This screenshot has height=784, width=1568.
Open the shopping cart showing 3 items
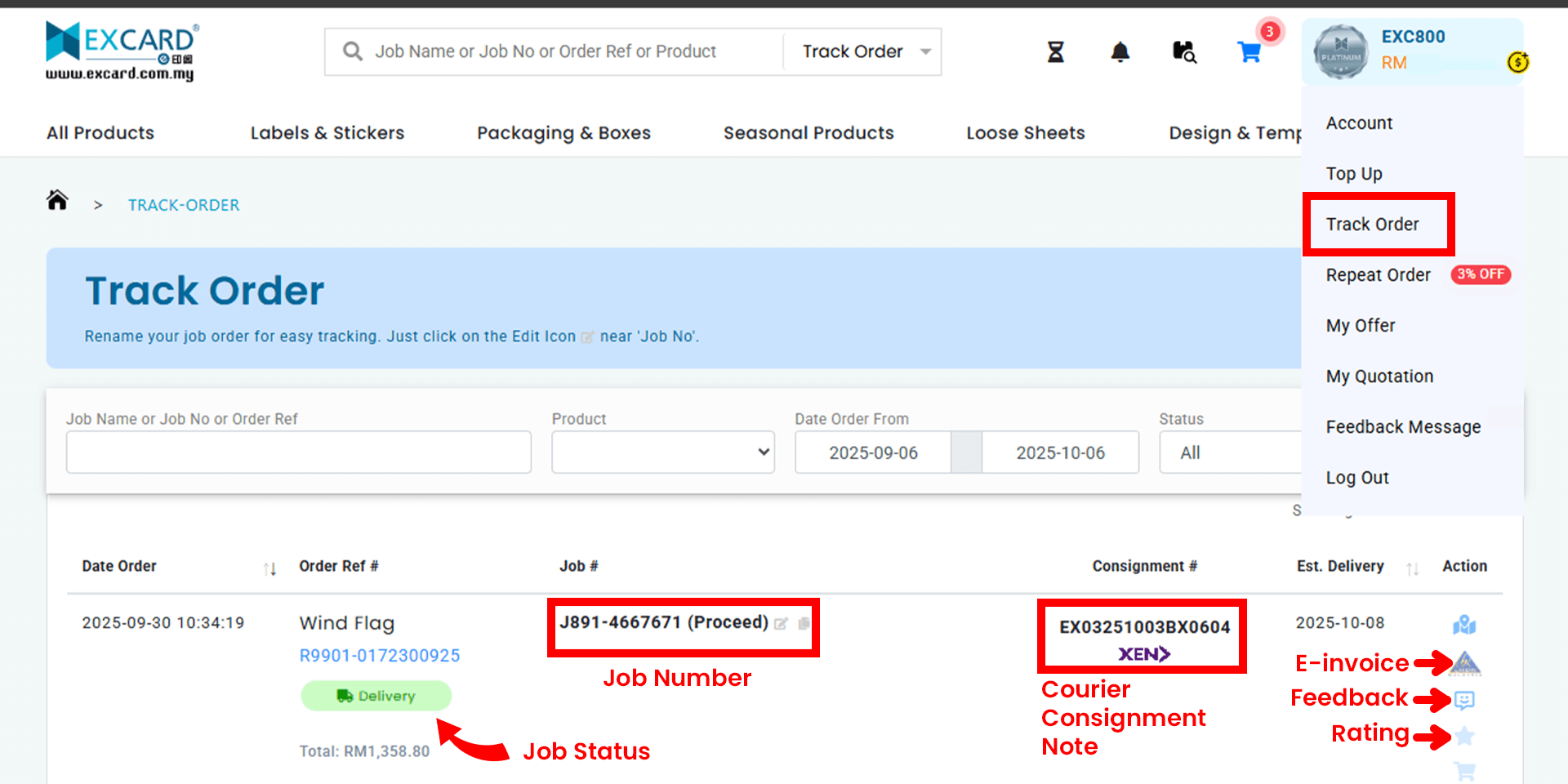1249,51
